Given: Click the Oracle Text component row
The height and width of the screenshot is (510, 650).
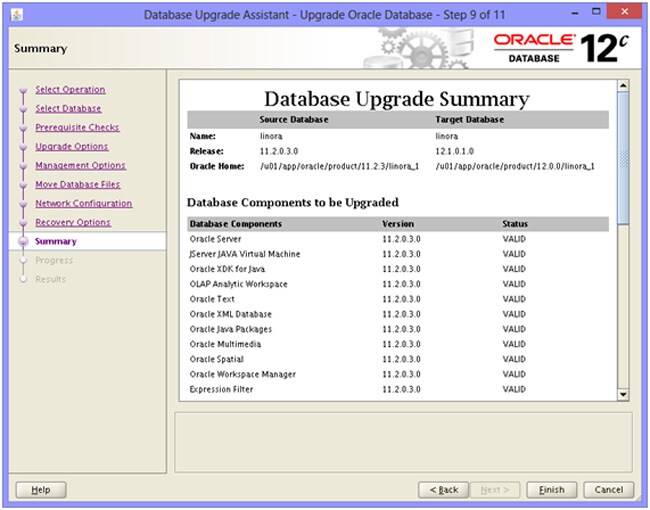Looking at the screenshot, I should point(398,299).
